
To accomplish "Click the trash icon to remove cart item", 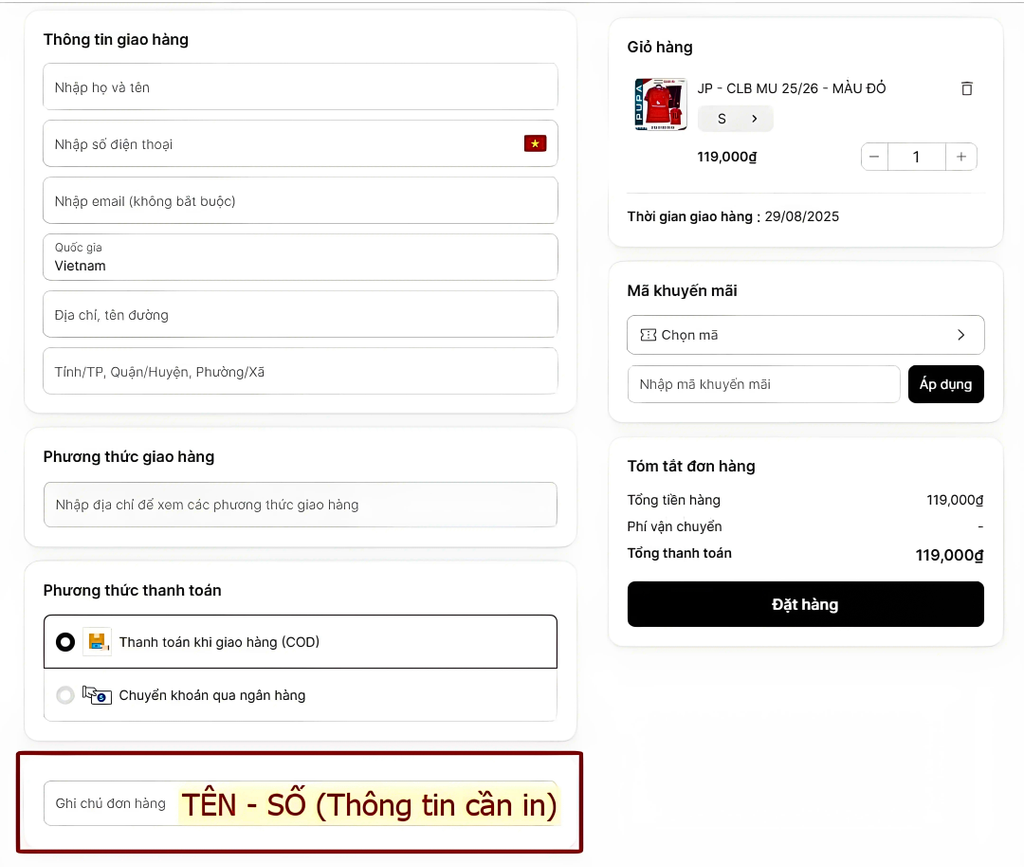I will [966, 88].
